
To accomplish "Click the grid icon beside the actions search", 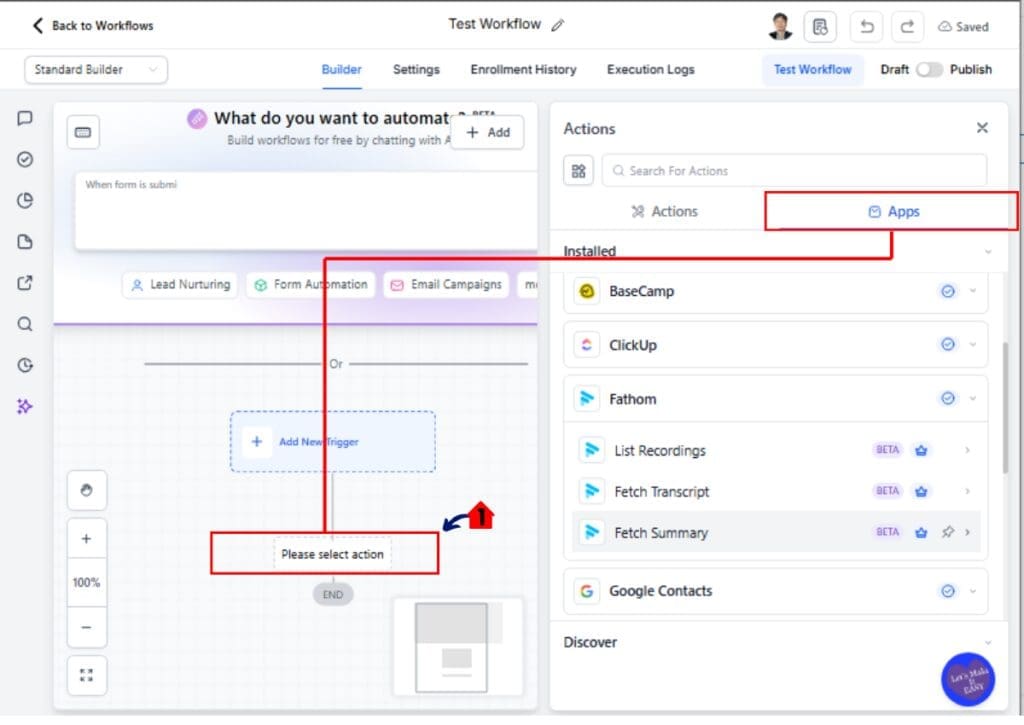I will (578, 170).
